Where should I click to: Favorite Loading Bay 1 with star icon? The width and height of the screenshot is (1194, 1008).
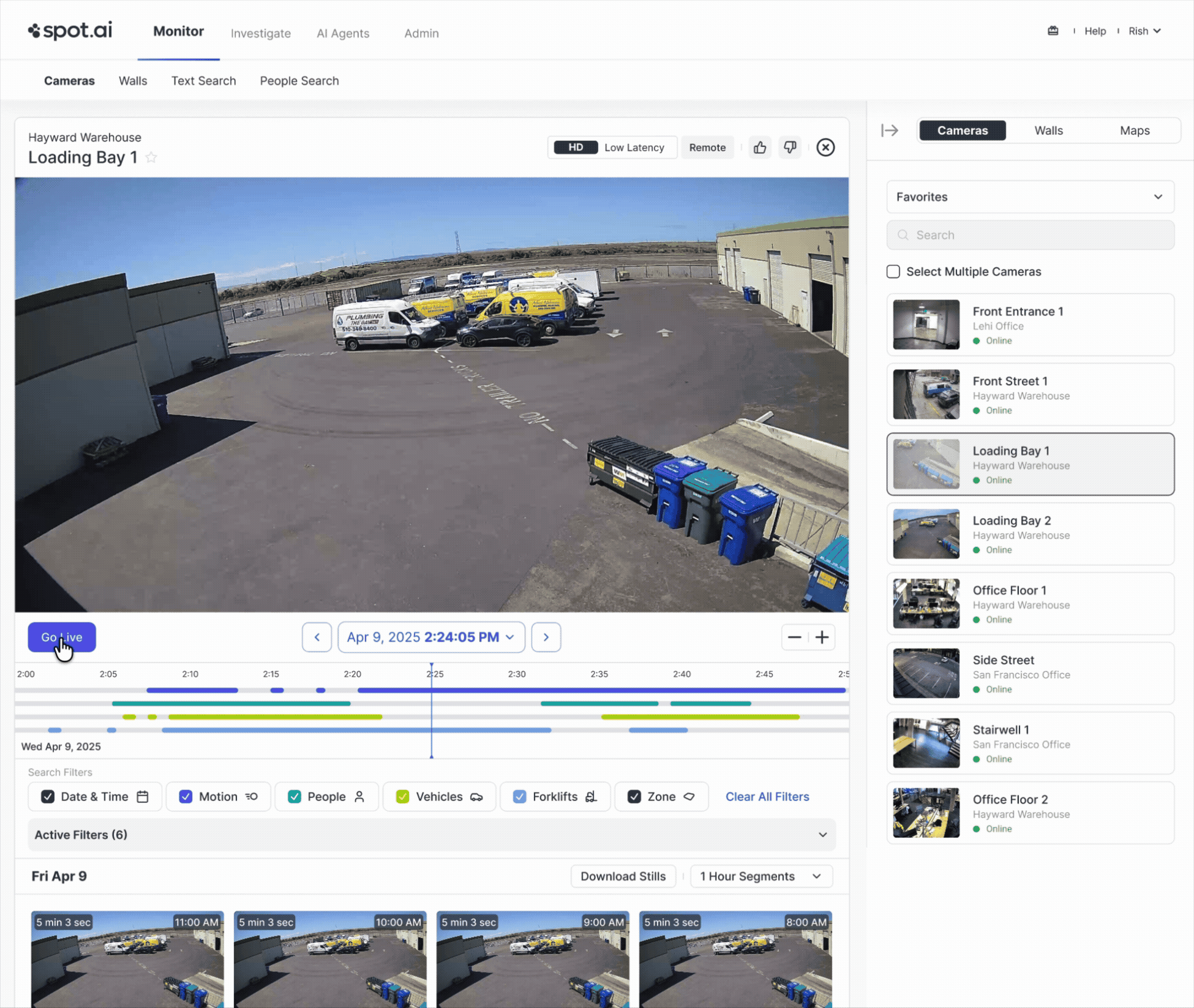[151, 158]
